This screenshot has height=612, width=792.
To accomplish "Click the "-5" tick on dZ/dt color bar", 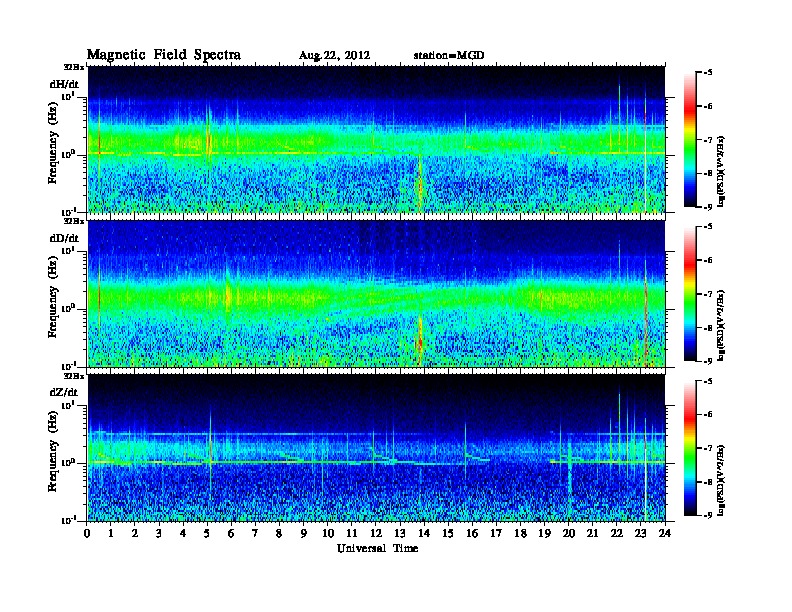I will point(708,381).
